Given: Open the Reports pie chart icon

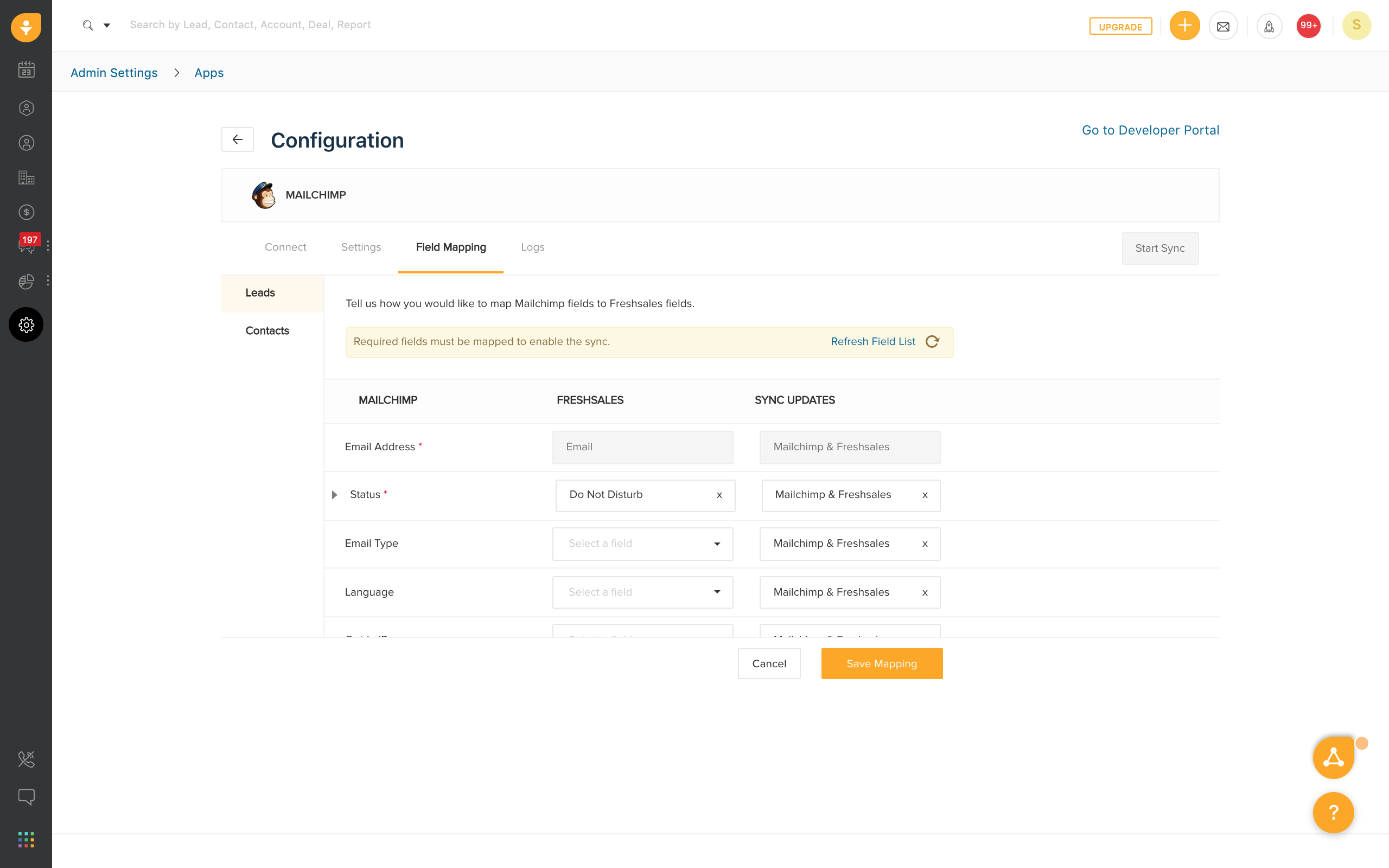Looking at the screenshot, I should point(26,282).
